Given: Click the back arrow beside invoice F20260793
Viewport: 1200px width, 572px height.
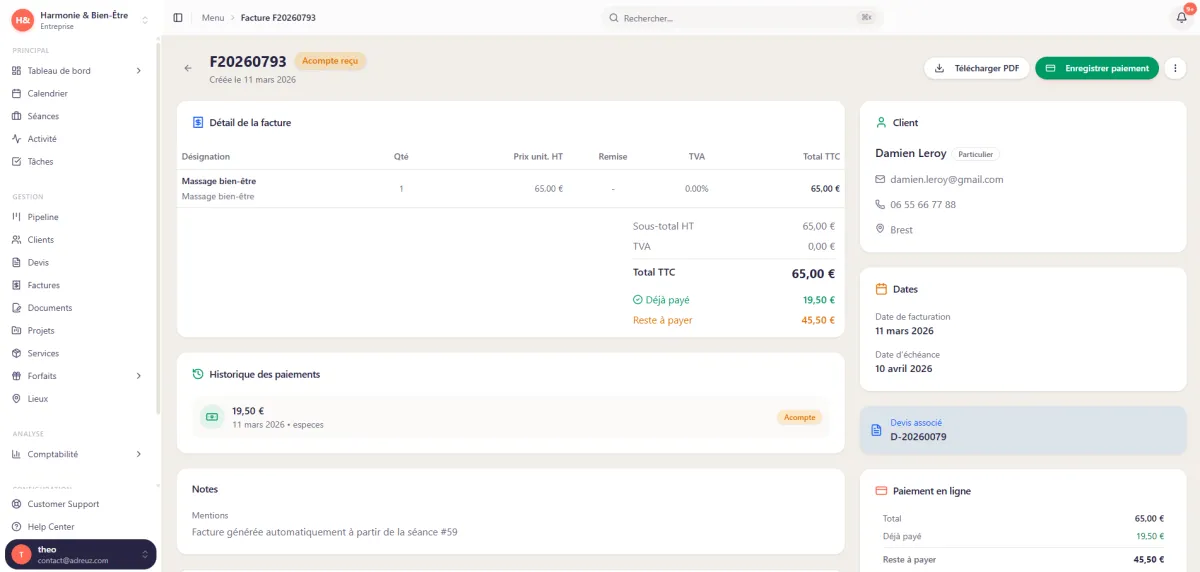Looking at the screenshot, I should tap(187, 68).
